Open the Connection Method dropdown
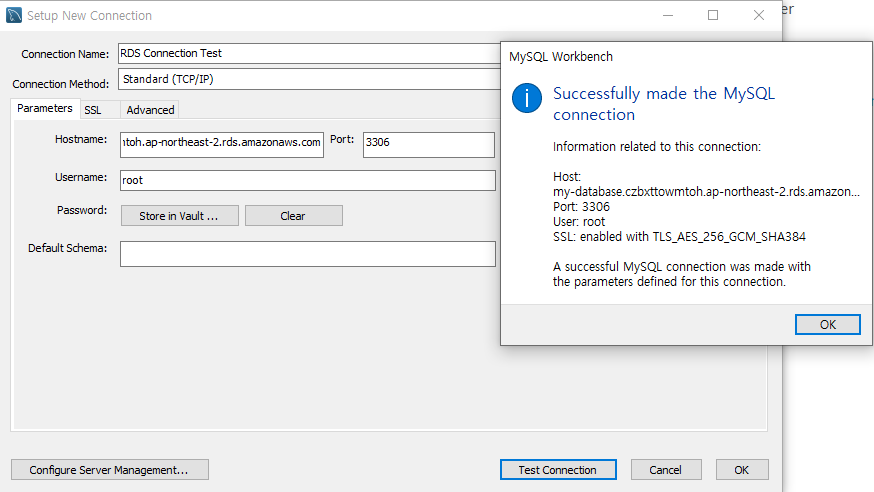 coord(310,79)
